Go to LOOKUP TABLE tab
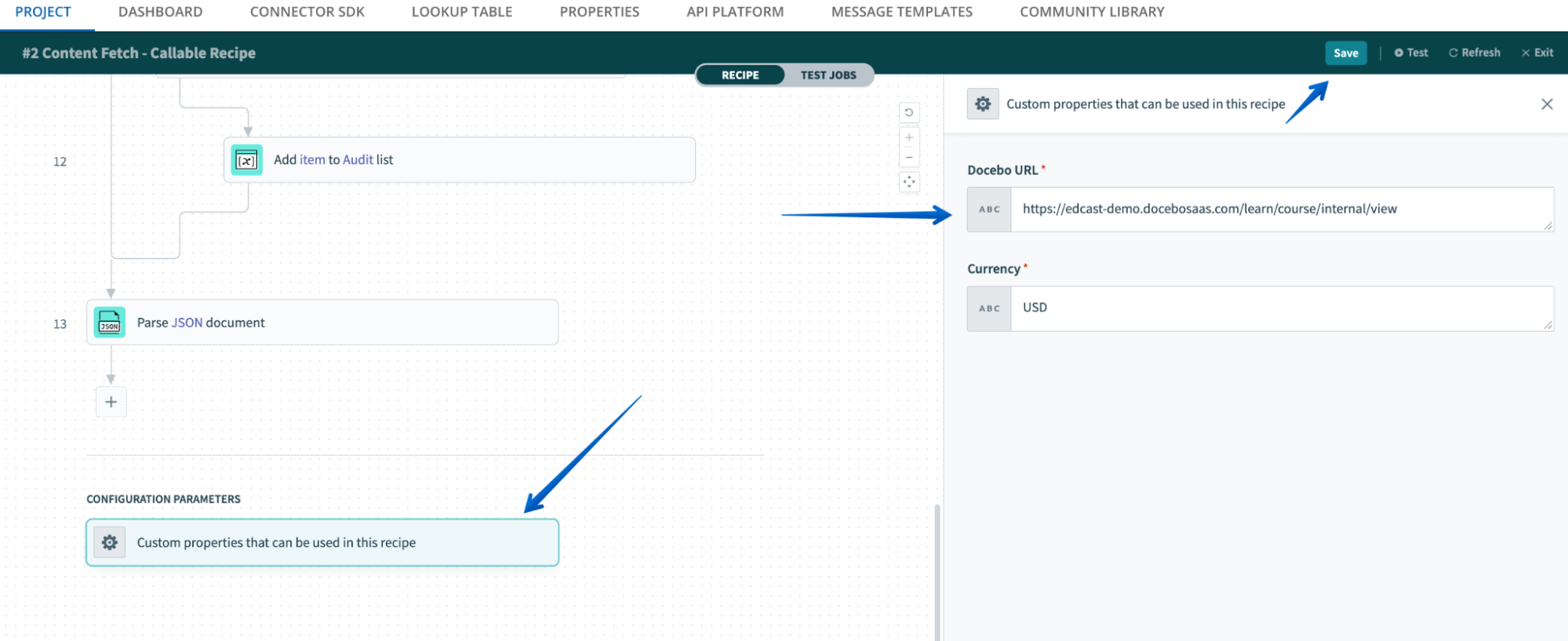This screenshot has width=1568, height=641. [x=461, y=12]
